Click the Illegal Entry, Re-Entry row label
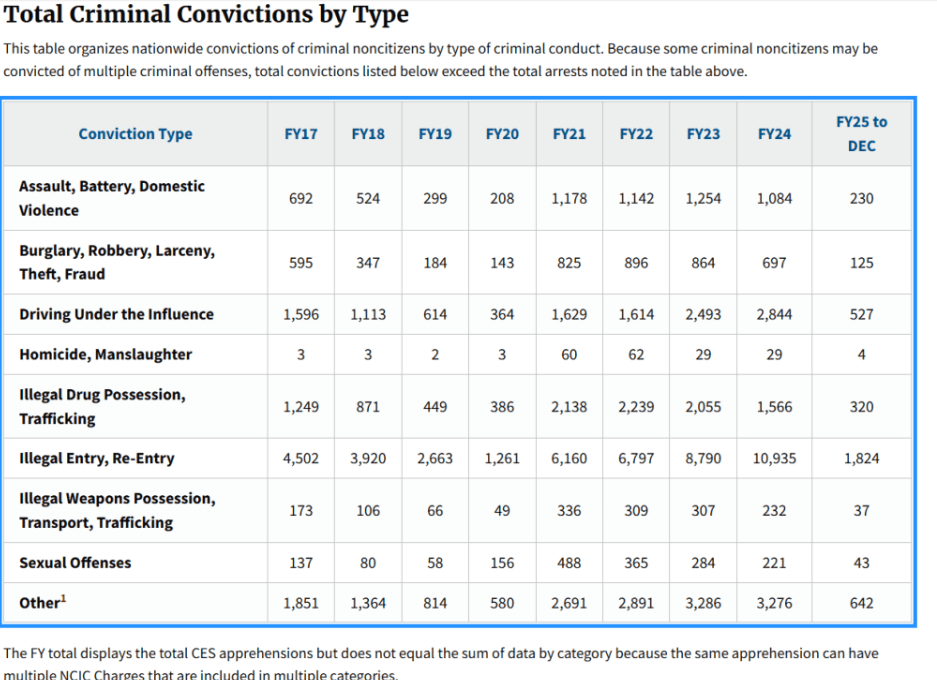 coord(96,458)
